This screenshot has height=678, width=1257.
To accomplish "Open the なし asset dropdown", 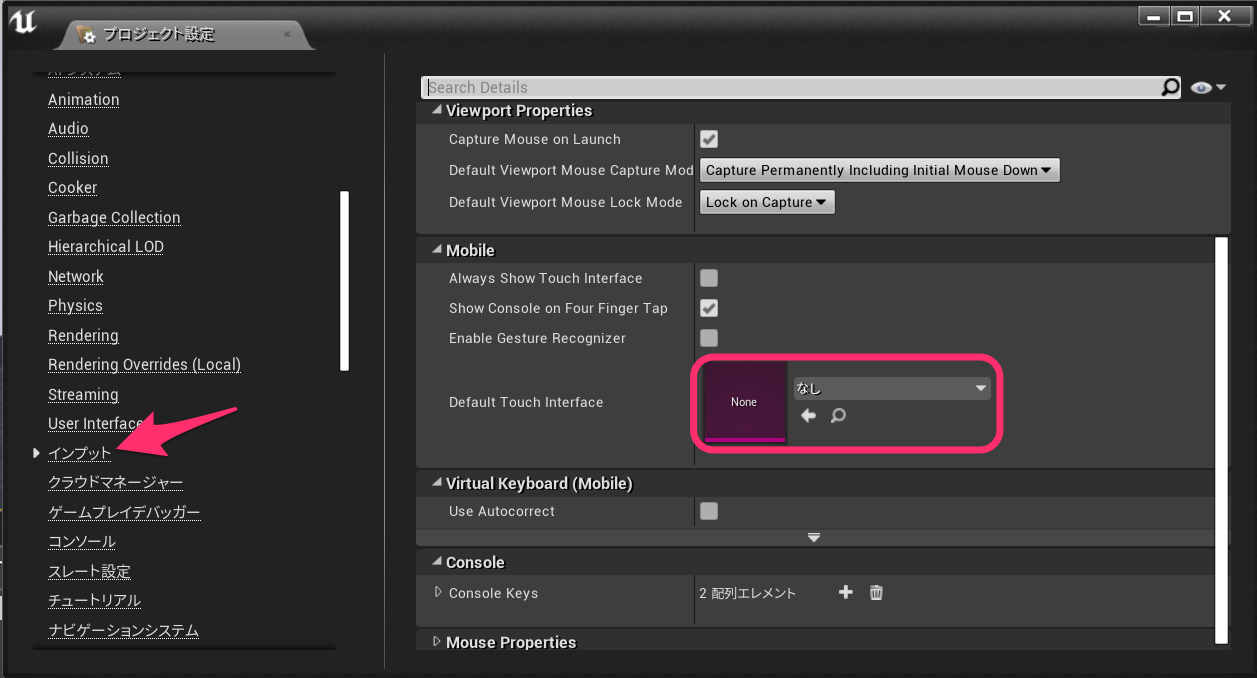I will coord(891,388).
